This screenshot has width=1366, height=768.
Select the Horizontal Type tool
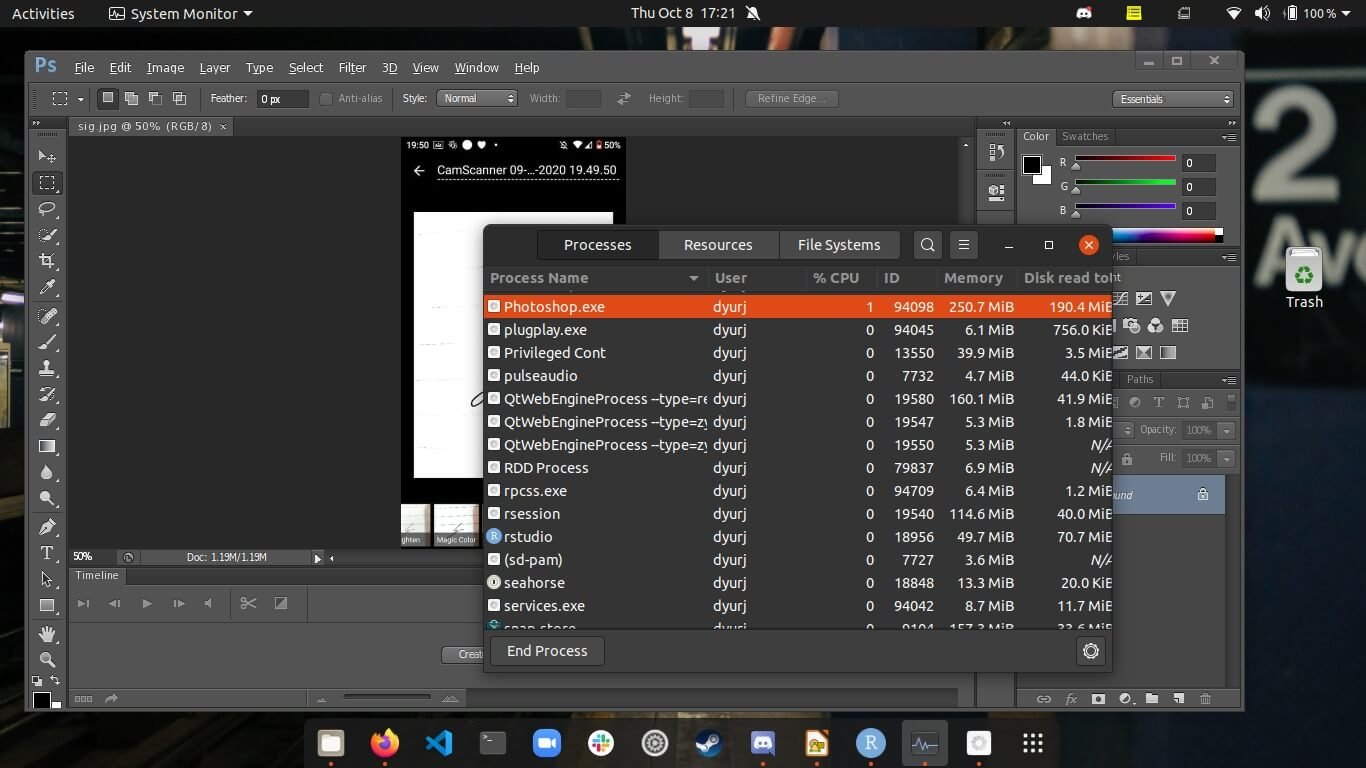(x=47, y=553)
